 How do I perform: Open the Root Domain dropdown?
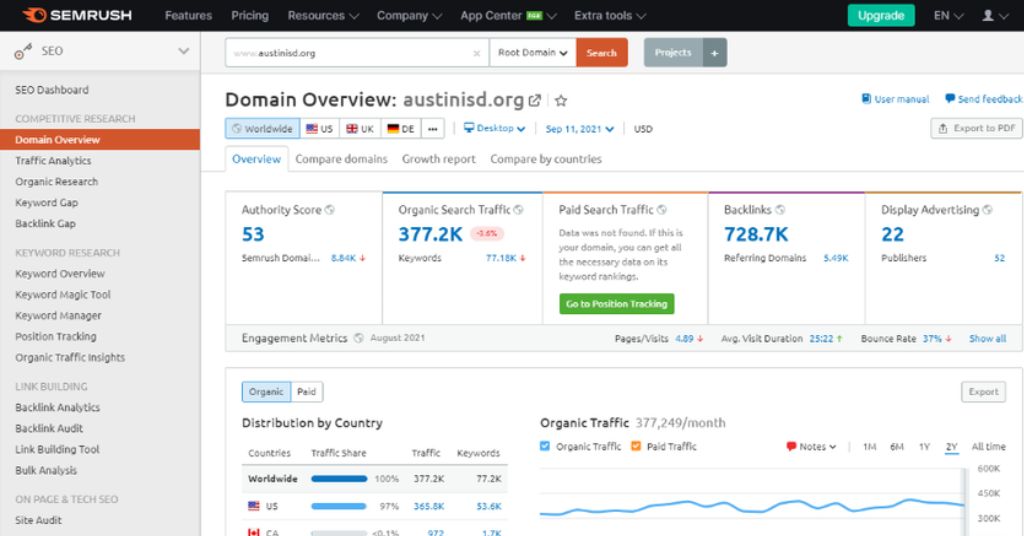(x=532, y=53)
